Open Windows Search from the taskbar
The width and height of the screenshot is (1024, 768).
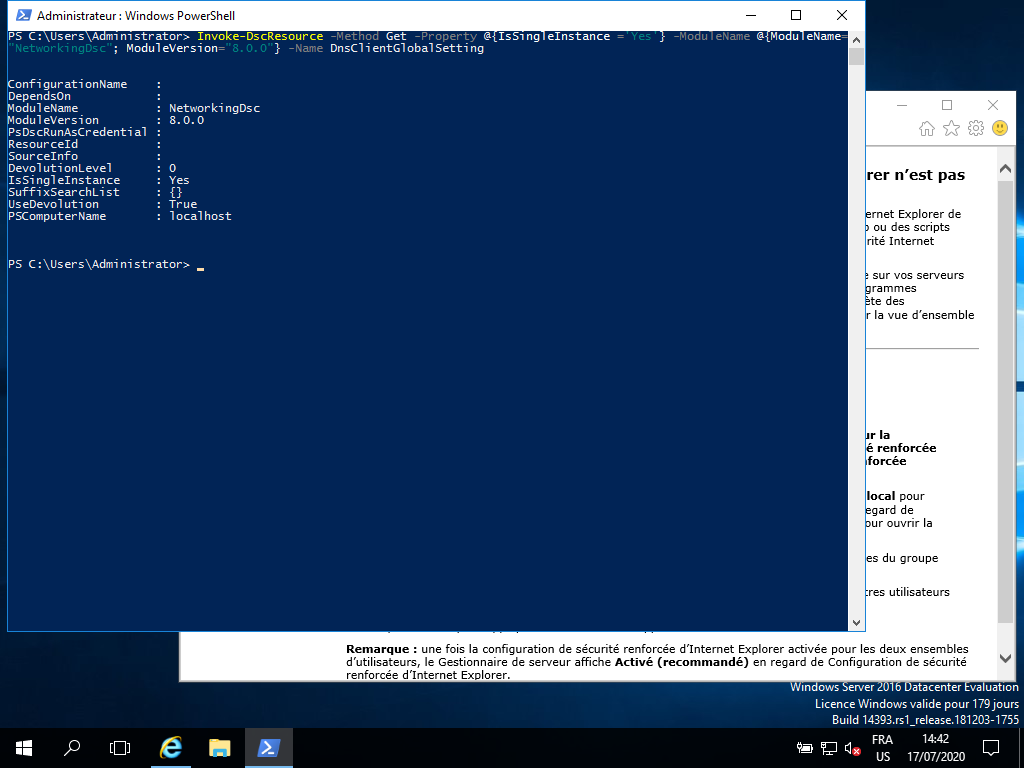click(71, 747)
